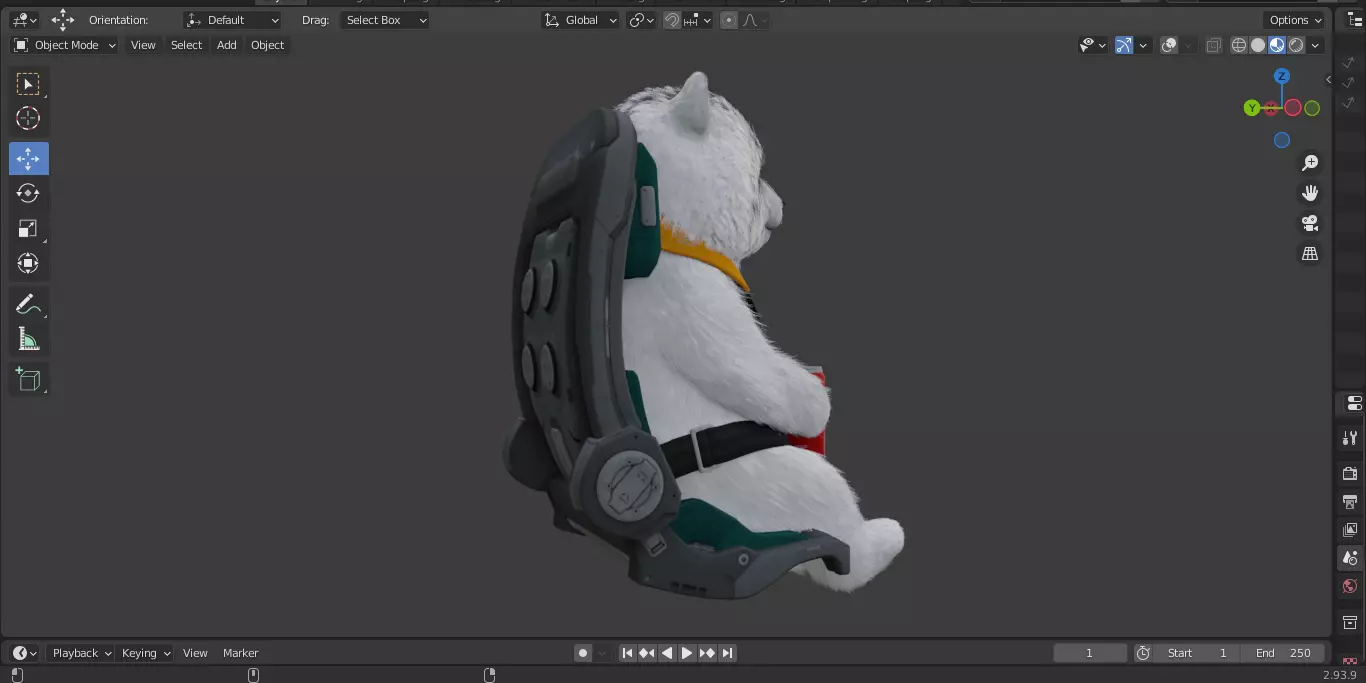Click the zoom viewport magnifier icon

(1309, 163)
